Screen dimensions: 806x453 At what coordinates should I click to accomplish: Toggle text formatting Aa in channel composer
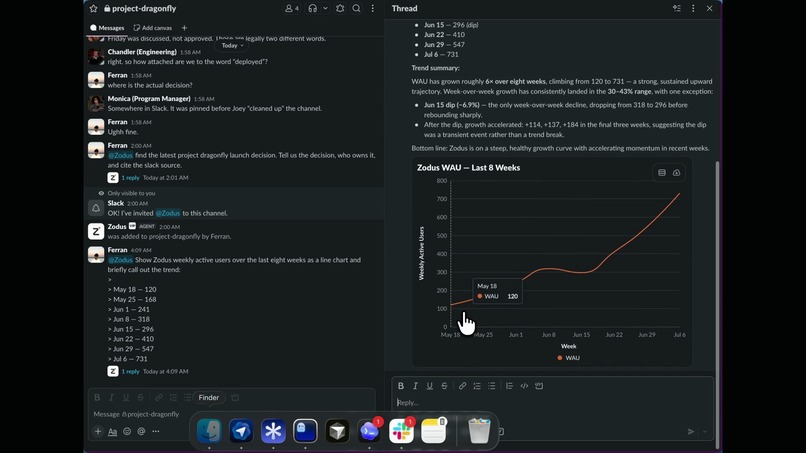tap(112, 431)
